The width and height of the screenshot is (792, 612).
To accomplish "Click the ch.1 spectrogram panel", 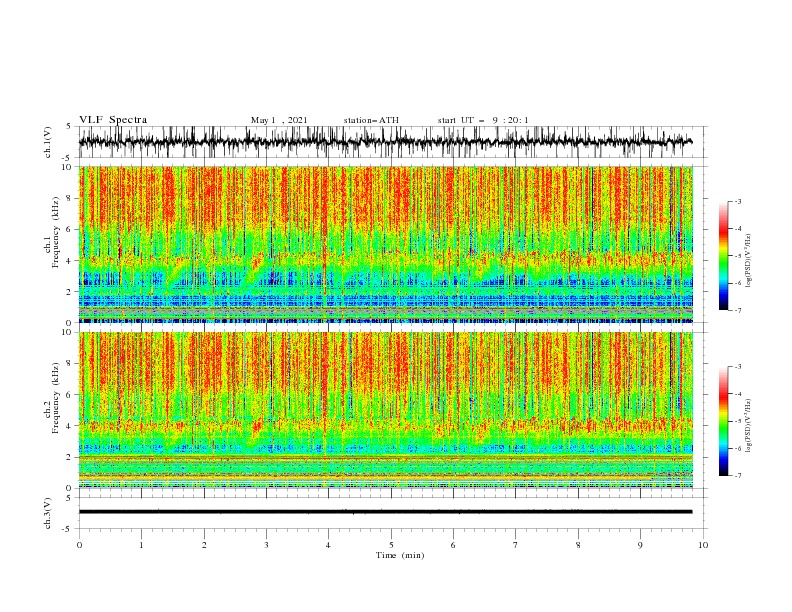I will point(386,244).
